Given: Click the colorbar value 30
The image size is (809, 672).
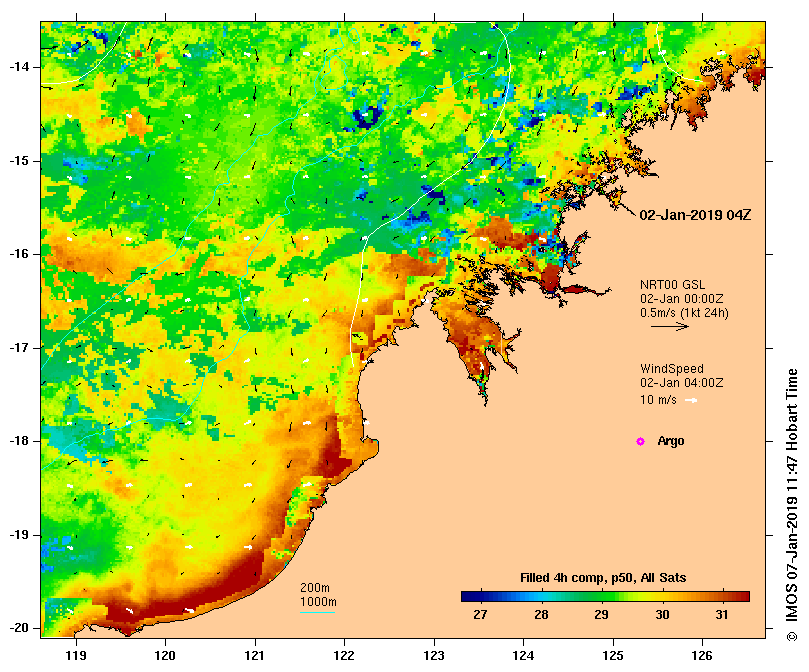Looking at the screenshot, I should [x=662, y=615].
